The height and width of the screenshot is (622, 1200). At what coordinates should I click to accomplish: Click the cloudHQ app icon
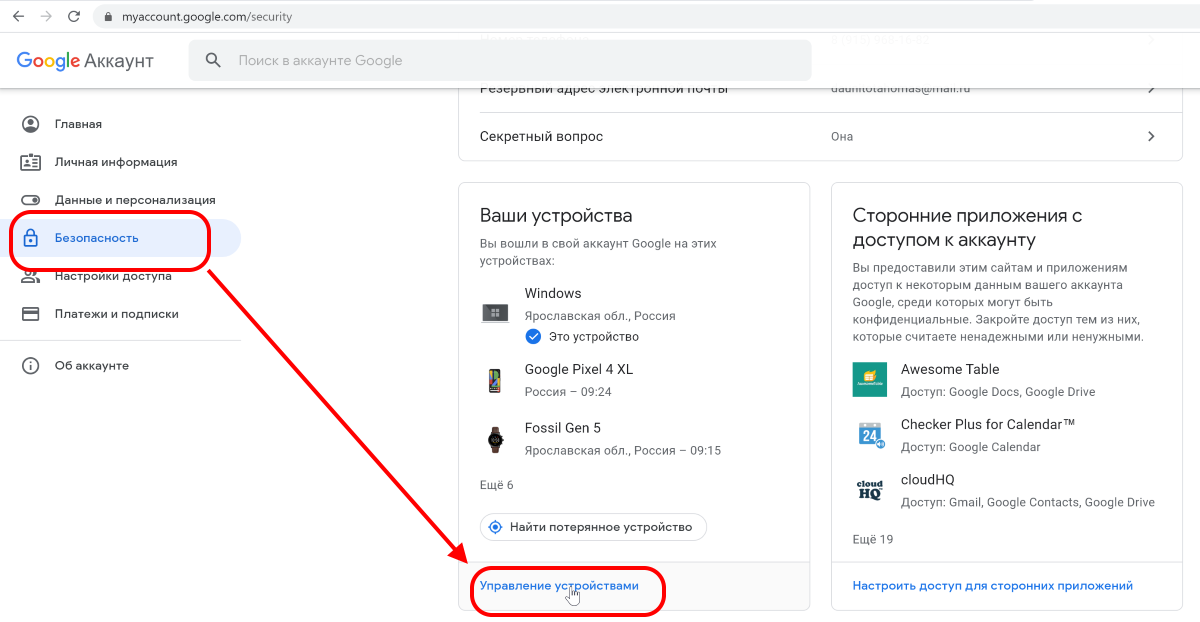[870, 490]
